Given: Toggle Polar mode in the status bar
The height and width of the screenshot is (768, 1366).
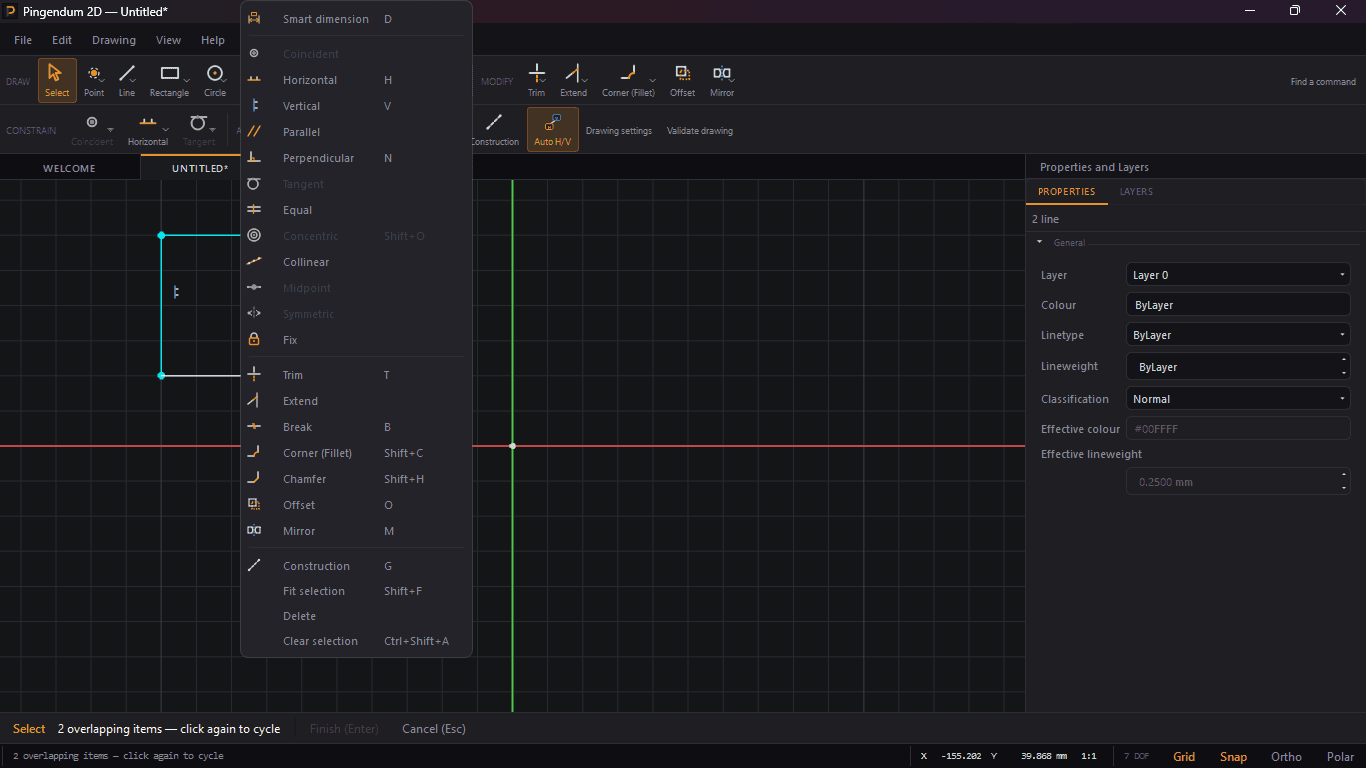Looking at the screenshot, I should coord(1340,757).
